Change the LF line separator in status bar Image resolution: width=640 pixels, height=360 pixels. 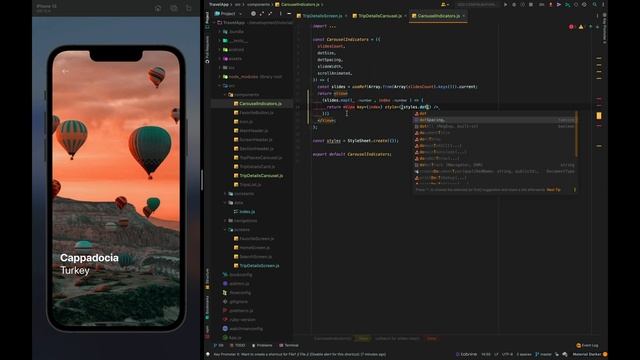tap(496, 354)
